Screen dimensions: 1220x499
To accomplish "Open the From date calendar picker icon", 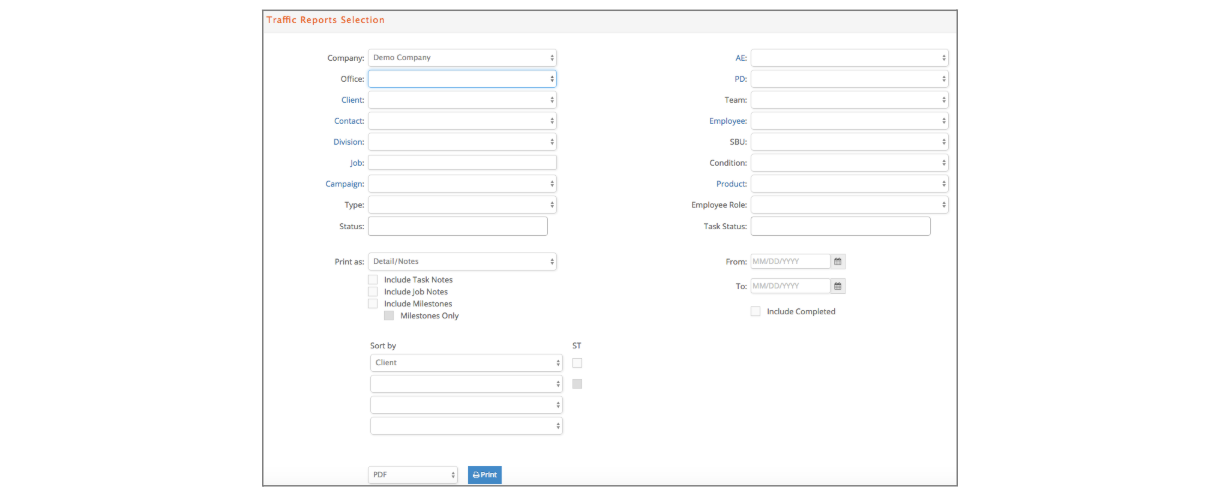I will click(x=838, y=262).
